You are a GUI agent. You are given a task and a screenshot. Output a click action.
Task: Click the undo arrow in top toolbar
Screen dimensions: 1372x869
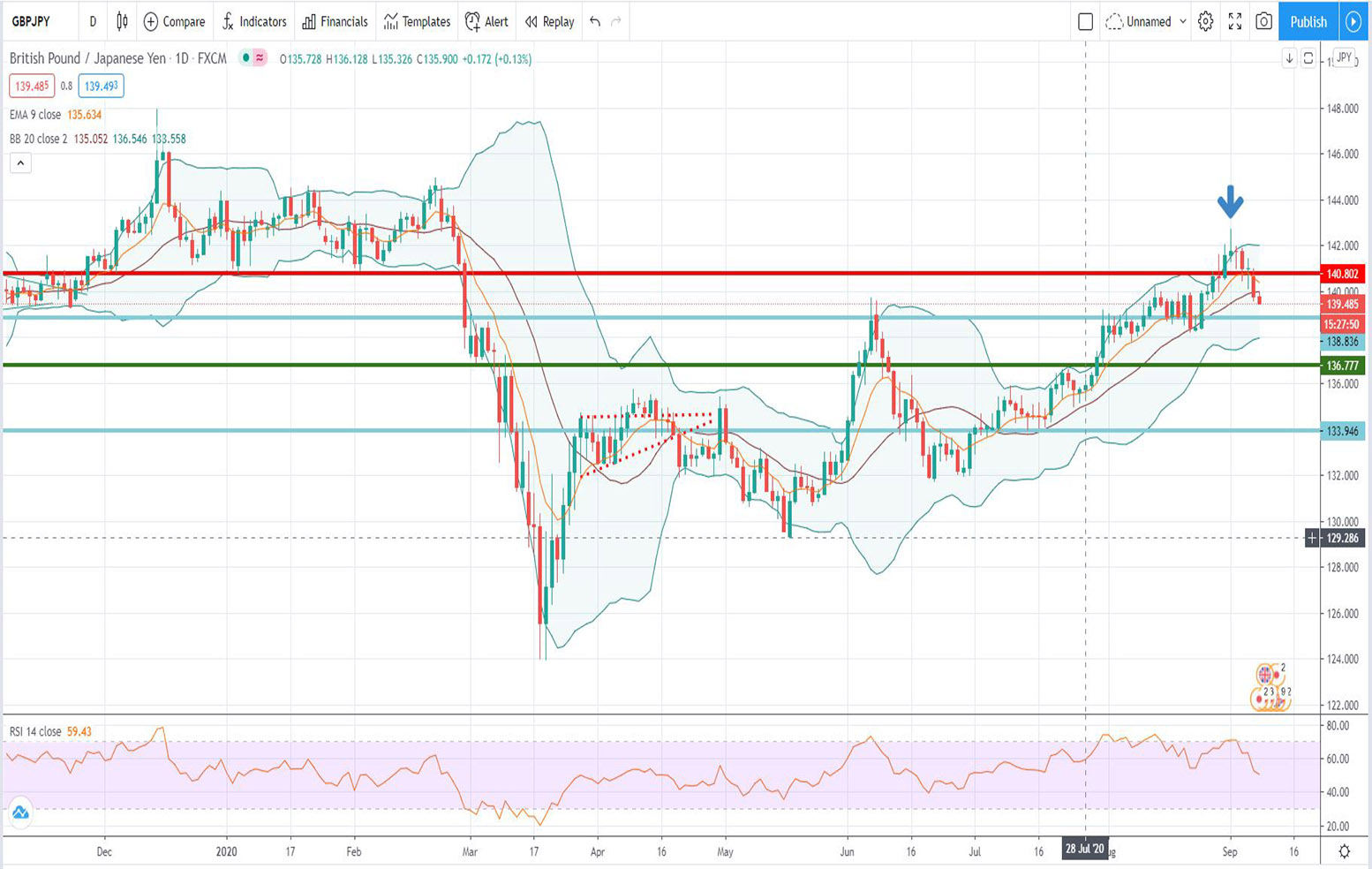pos(595,21)
